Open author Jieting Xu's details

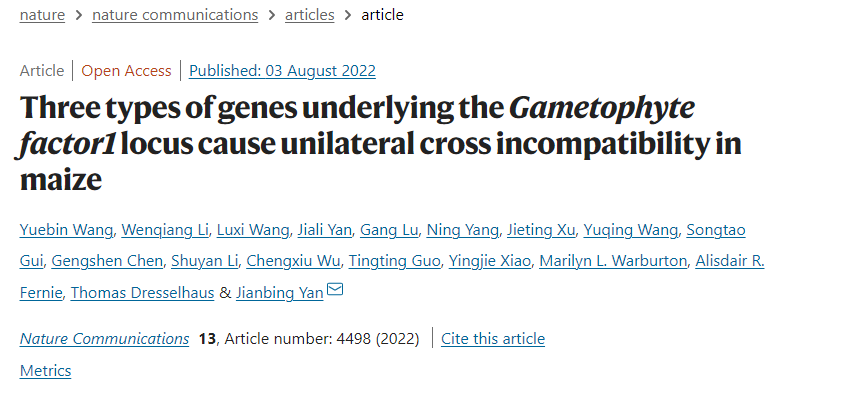tap(541, 230)
